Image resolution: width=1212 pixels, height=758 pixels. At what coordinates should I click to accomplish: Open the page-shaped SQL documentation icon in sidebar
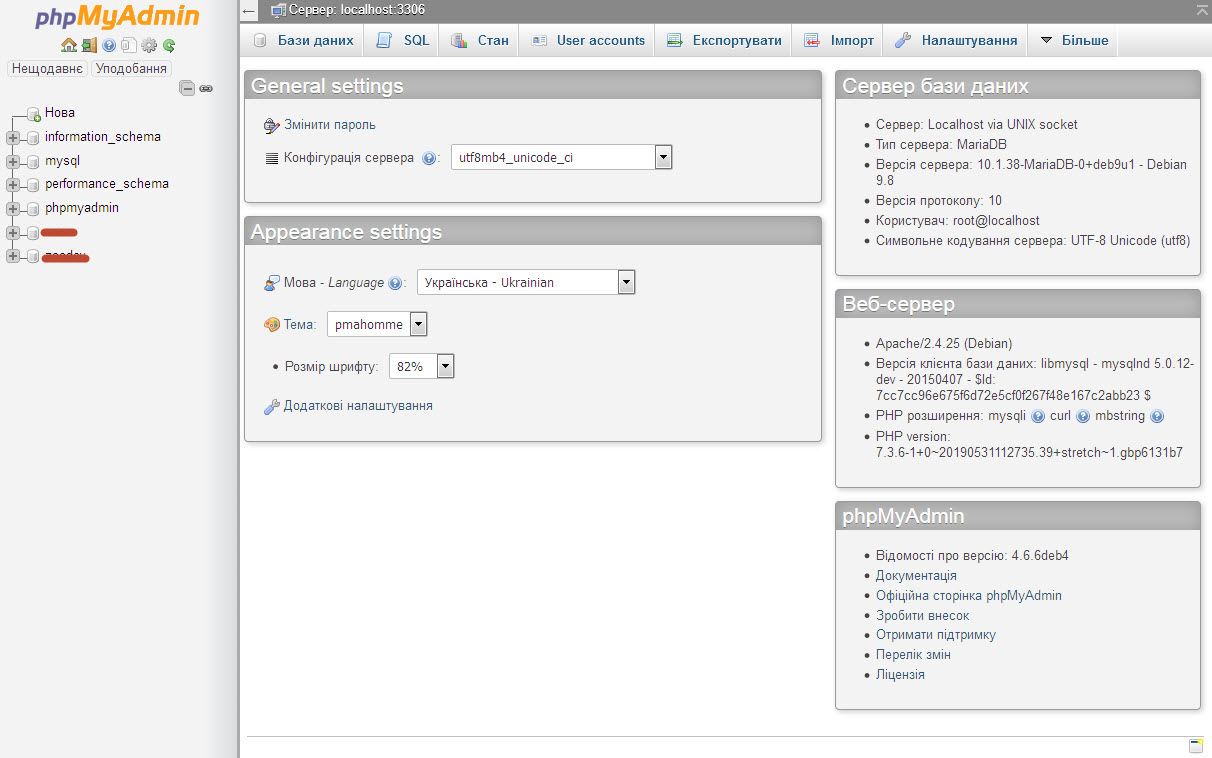point(128,45)
